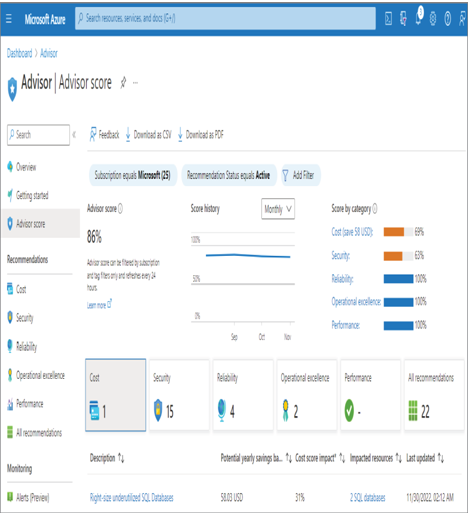Select the Security tile showing 15
Image resolution: width=468 pixels, height=513 pixels.
click(179, 395)
